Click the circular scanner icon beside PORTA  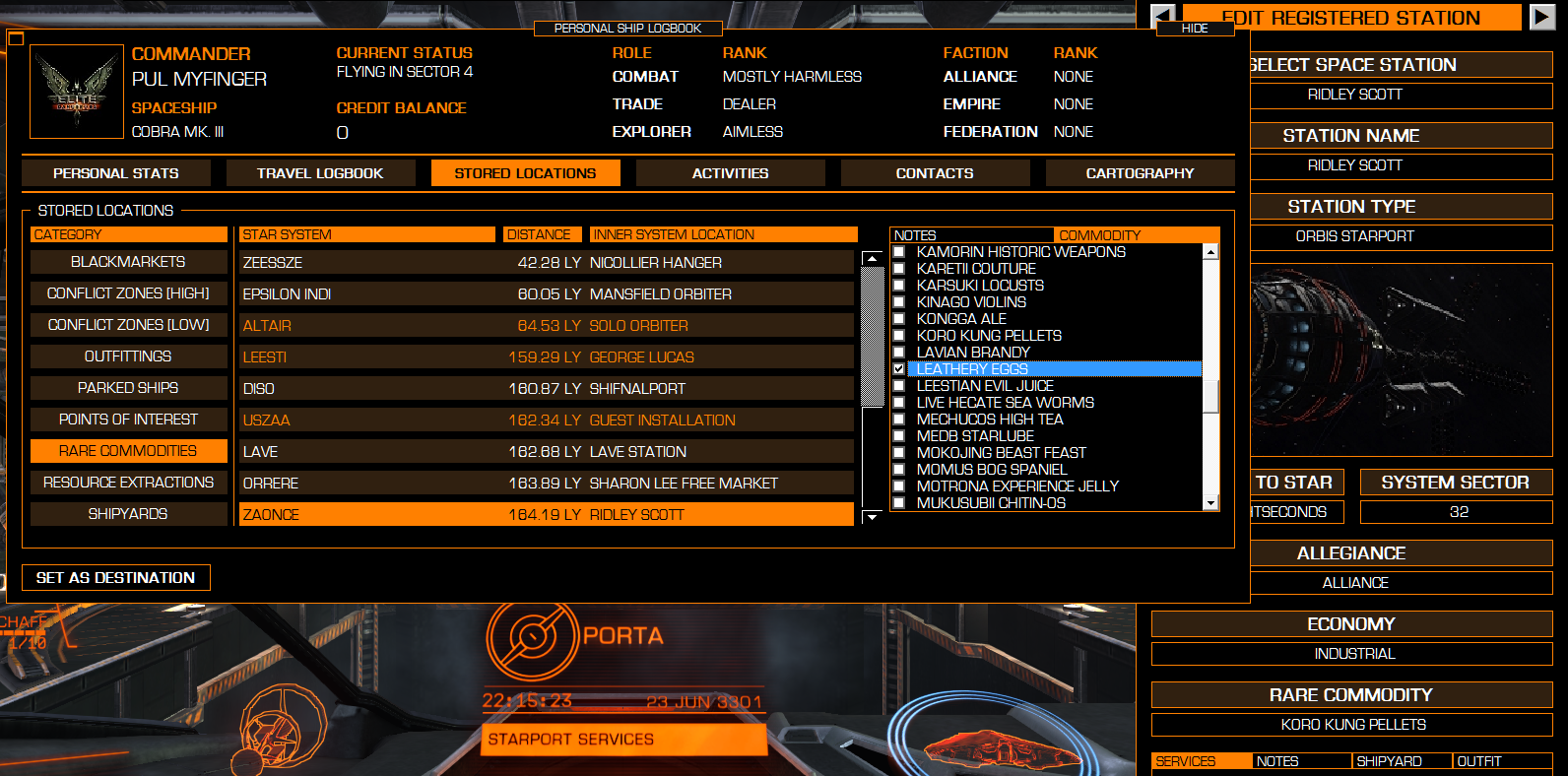coord(532,636)
